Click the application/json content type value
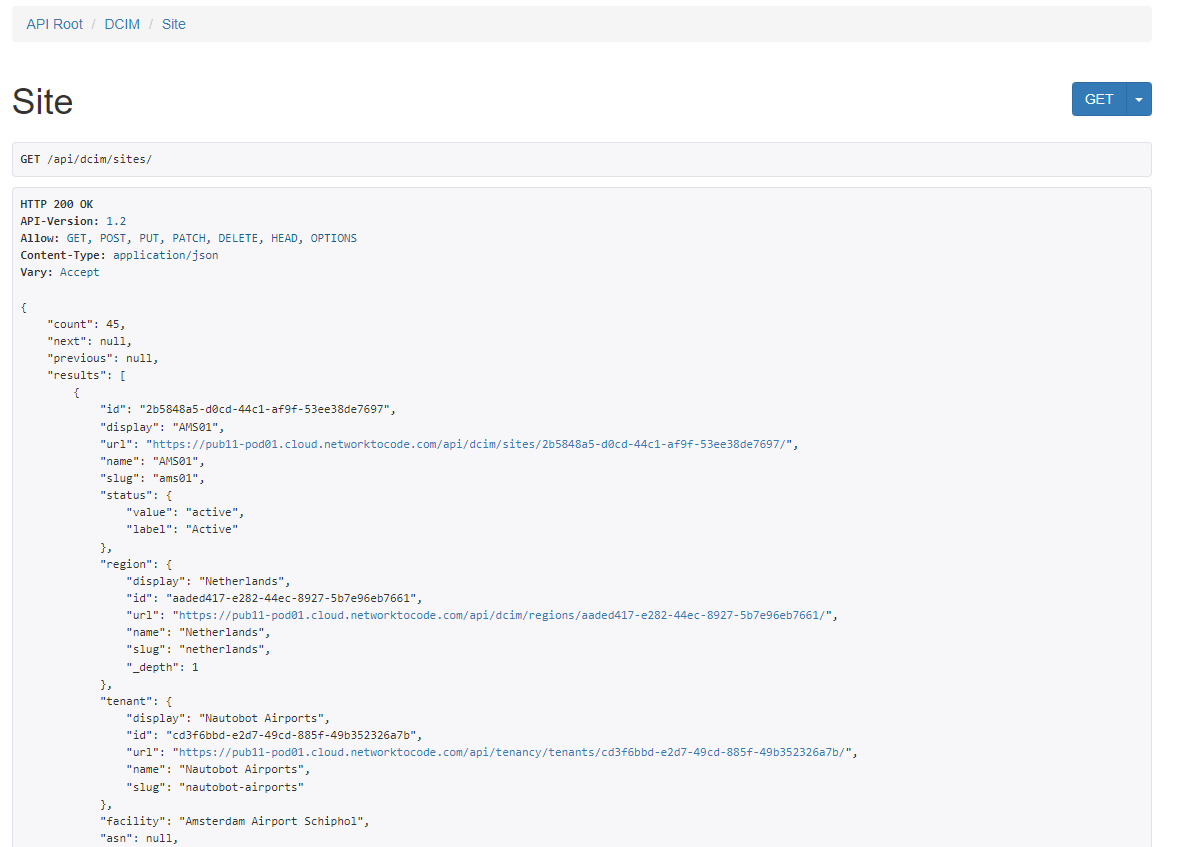 165,255
